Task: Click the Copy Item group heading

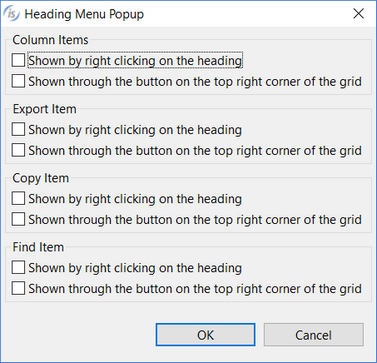Action: click(41, 178)
